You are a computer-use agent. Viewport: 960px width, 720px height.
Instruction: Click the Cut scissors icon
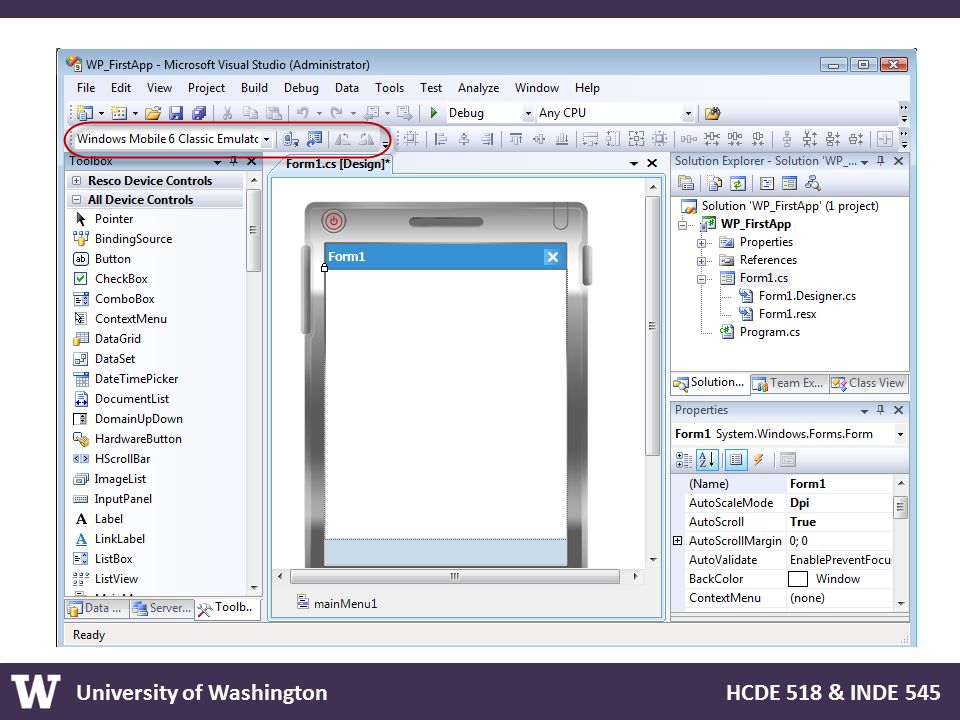click(x=227, y=113)
